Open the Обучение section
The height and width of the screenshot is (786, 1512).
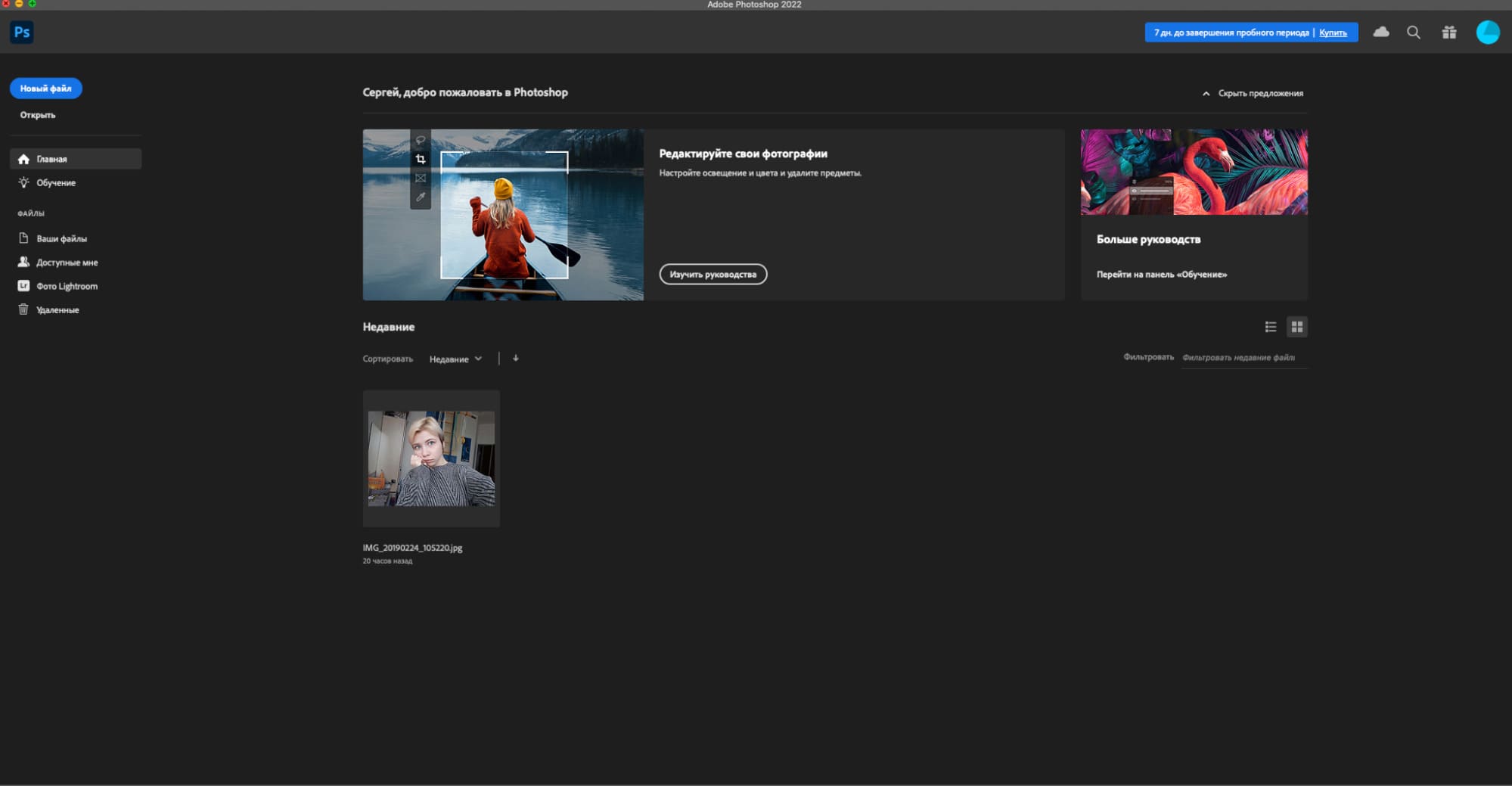55,183
